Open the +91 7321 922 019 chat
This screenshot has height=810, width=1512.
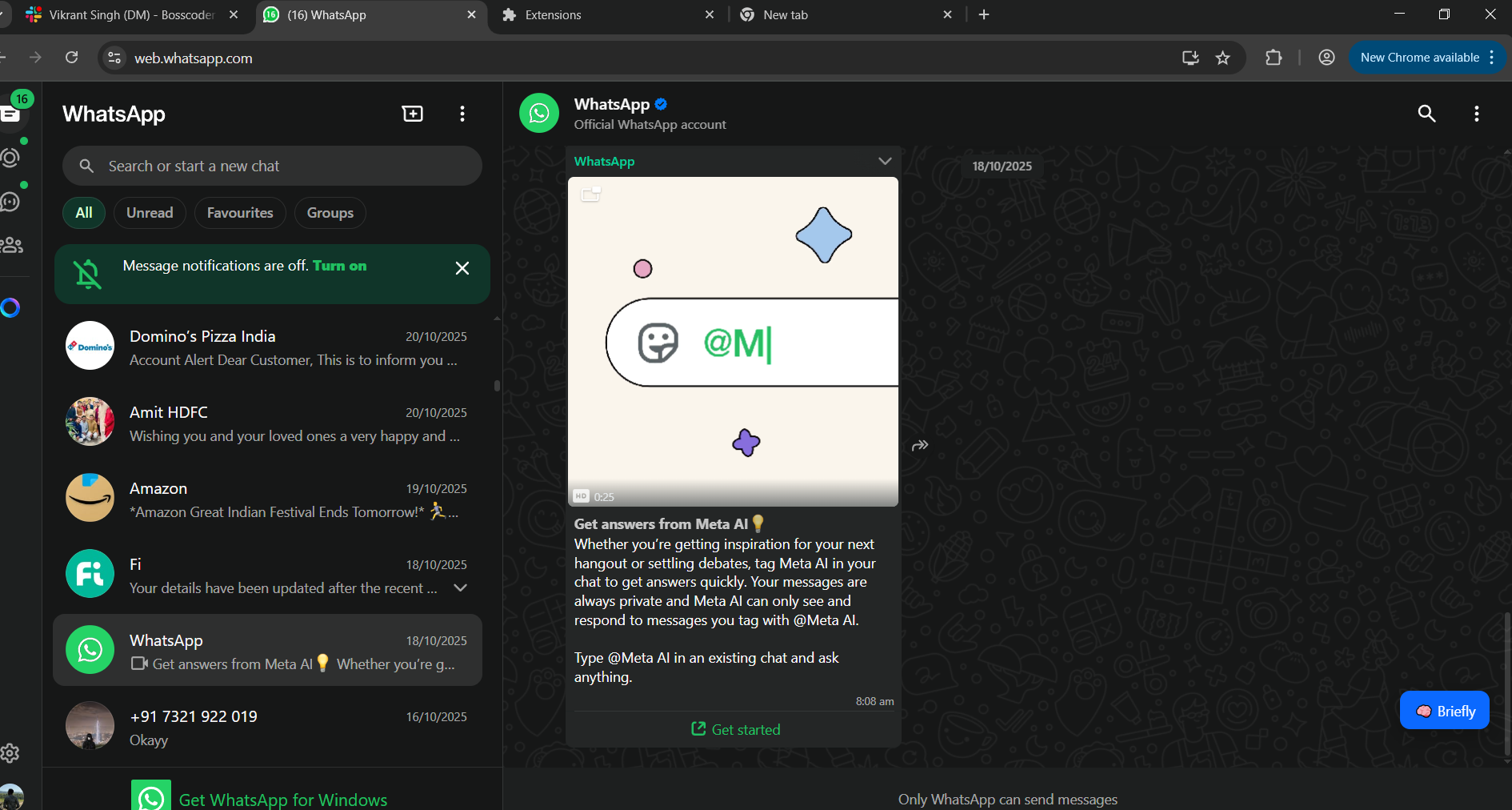tap(267, 728)
